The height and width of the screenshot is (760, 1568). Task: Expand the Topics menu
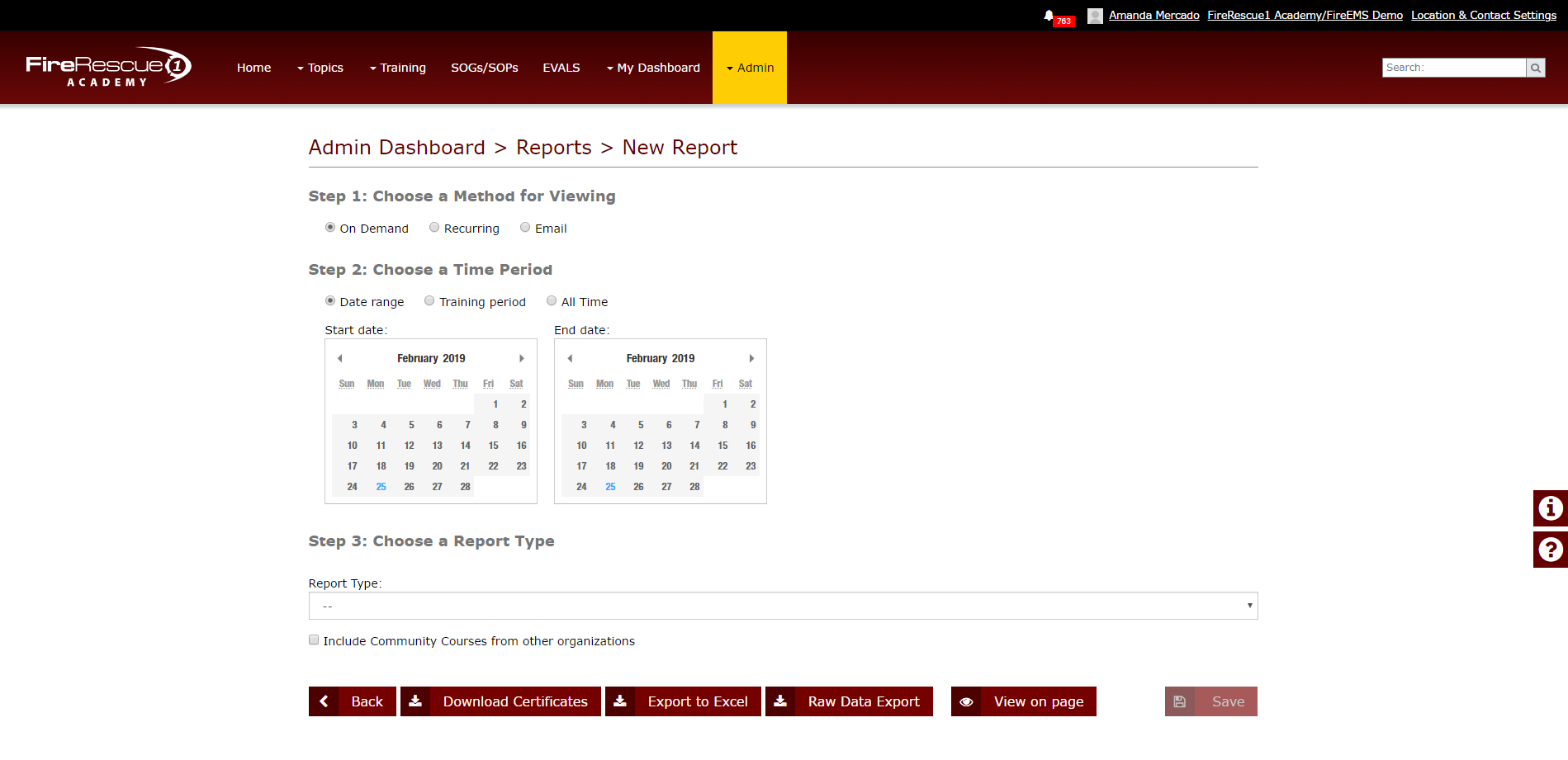click(320, 68)
